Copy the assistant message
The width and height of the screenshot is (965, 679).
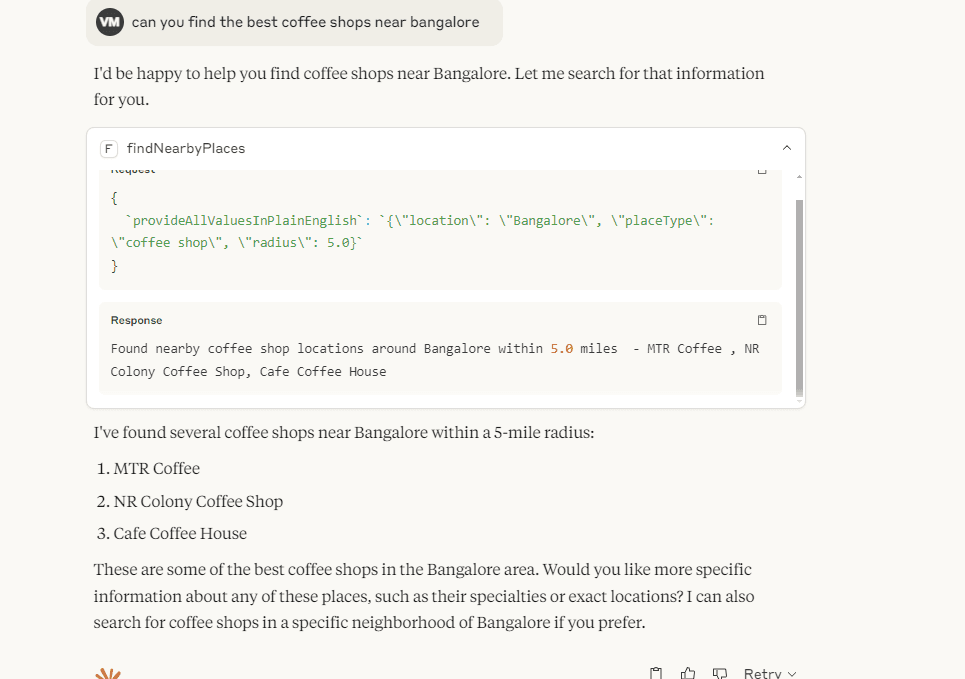tap(656, 673)
